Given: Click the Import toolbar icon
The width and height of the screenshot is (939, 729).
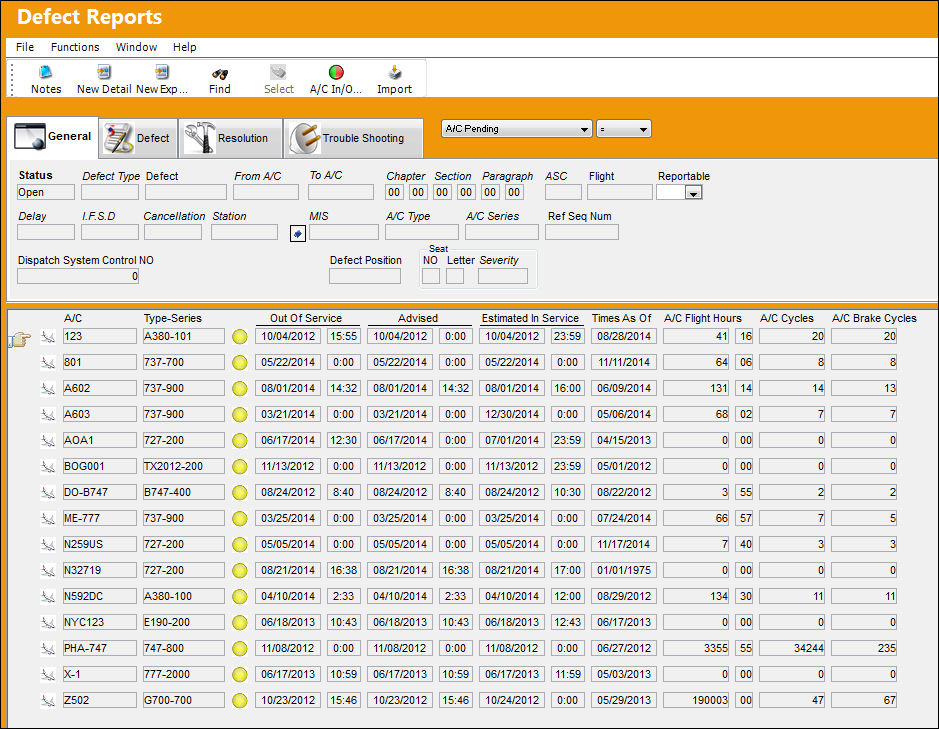Looking at the screenshot, I should (395, 72).
